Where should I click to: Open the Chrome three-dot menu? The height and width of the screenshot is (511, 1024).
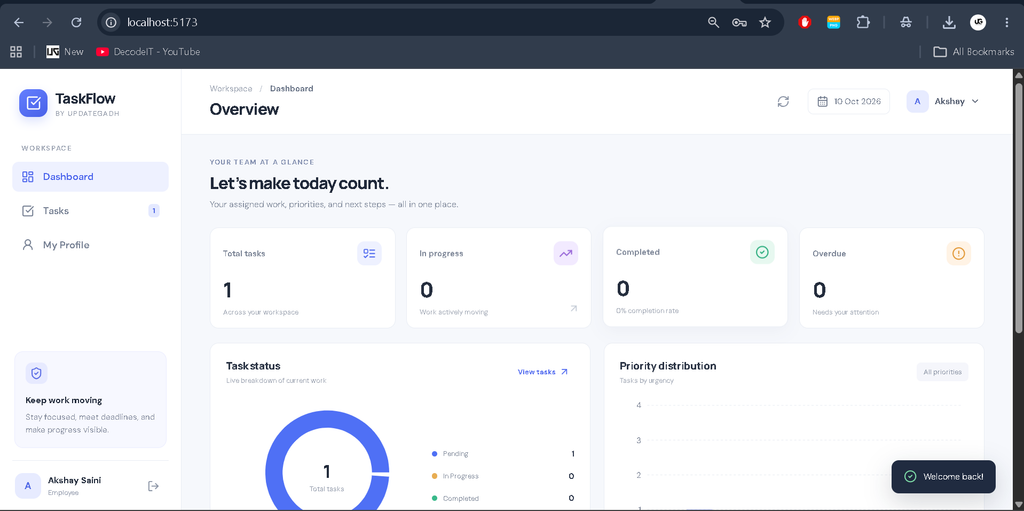pyautogui.click(x=1004, y=22)
